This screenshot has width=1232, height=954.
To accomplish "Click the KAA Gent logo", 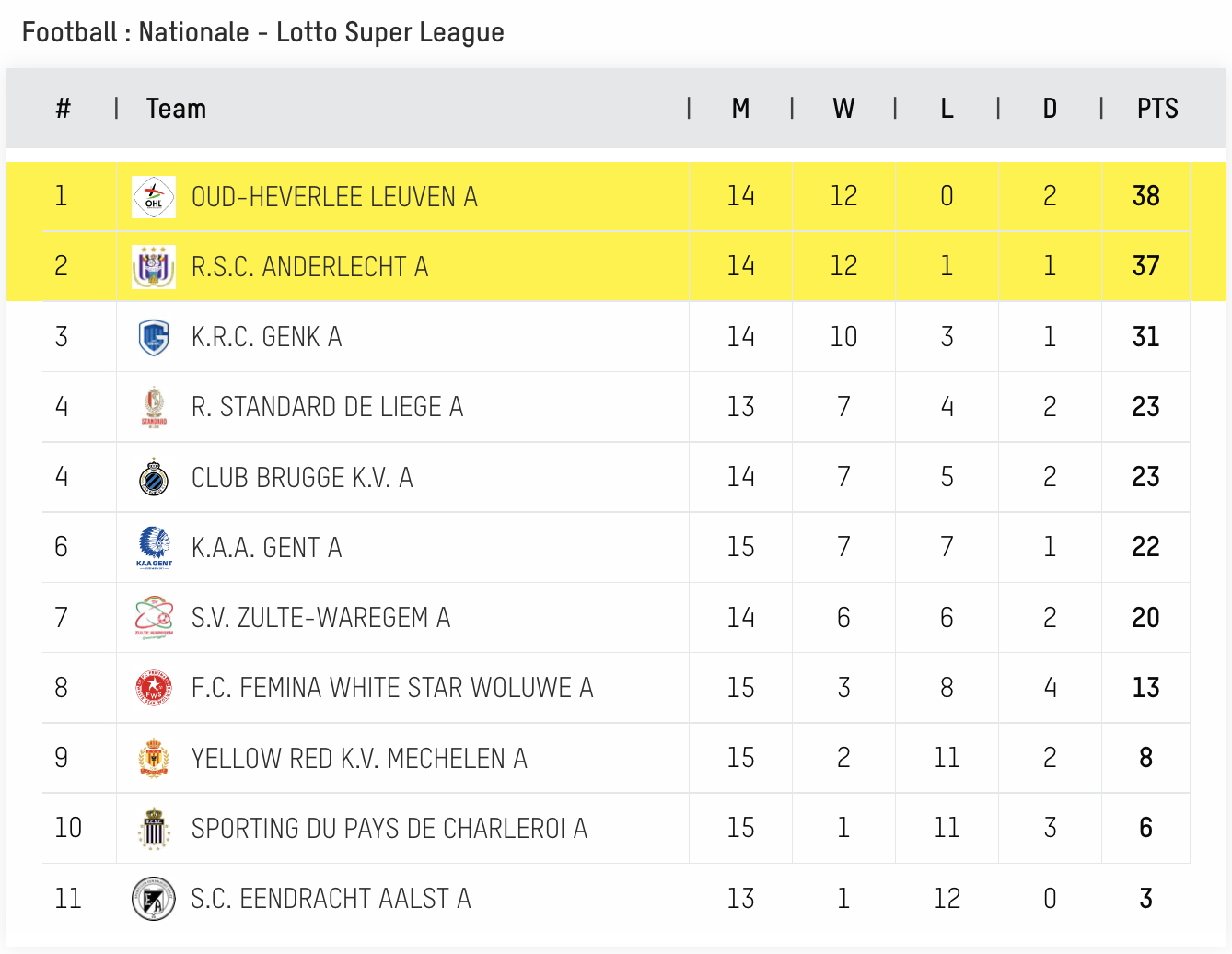I will point(154,548).
